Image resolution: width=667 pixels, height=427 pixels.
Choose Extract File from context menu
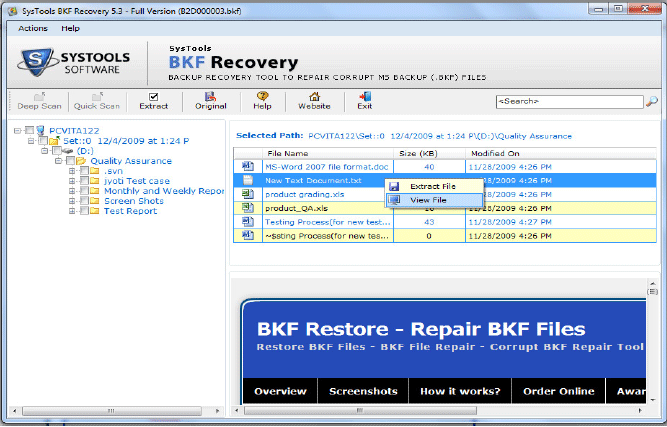(x=434, y=186)
